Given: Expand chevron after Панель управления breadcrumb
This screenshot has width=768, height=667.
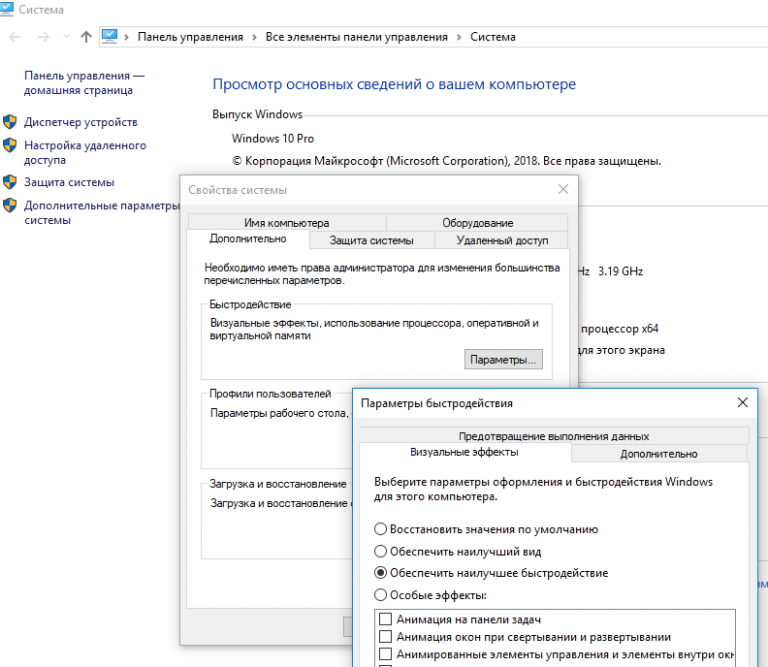Looking at the screenshot, I should pyautogui.click(x=254, y=38).
